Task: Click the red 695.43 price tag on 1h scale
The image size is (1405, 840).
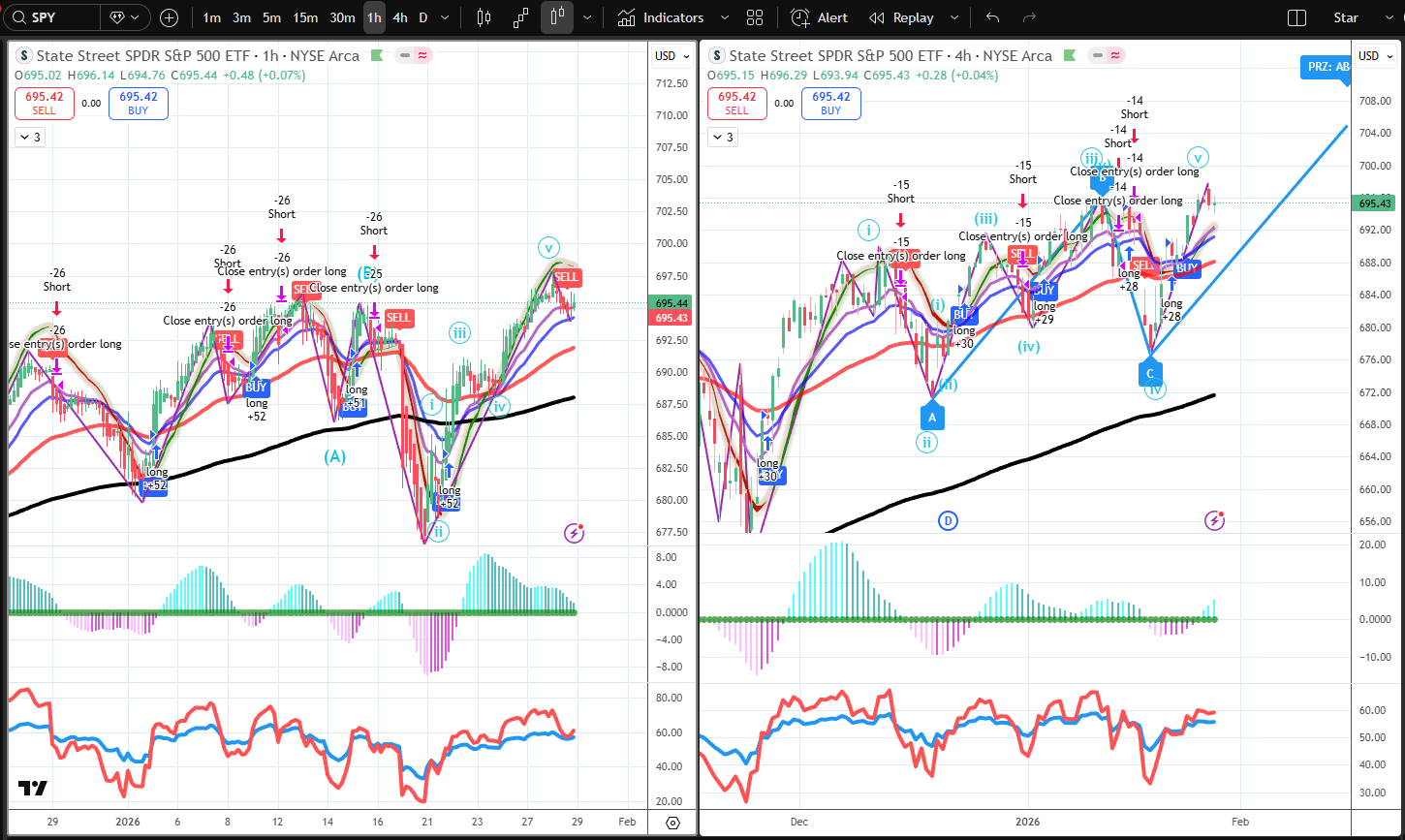Action: [671, 318]
